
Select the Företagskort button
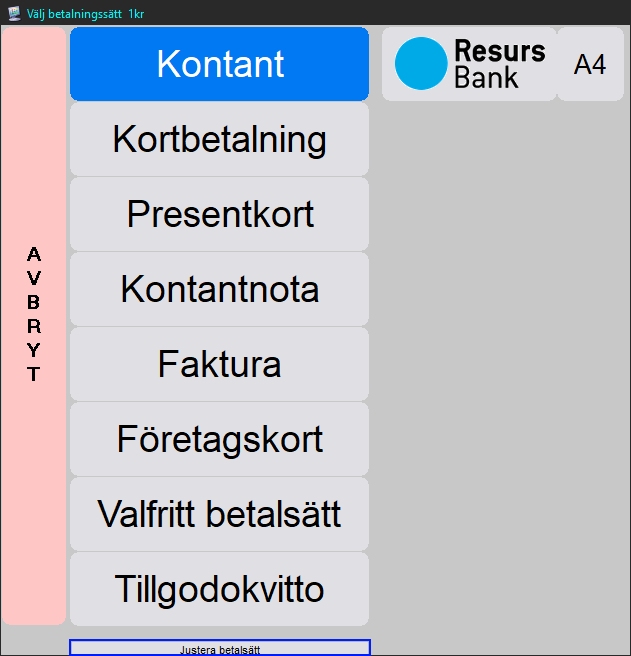(x=219, y=439)
